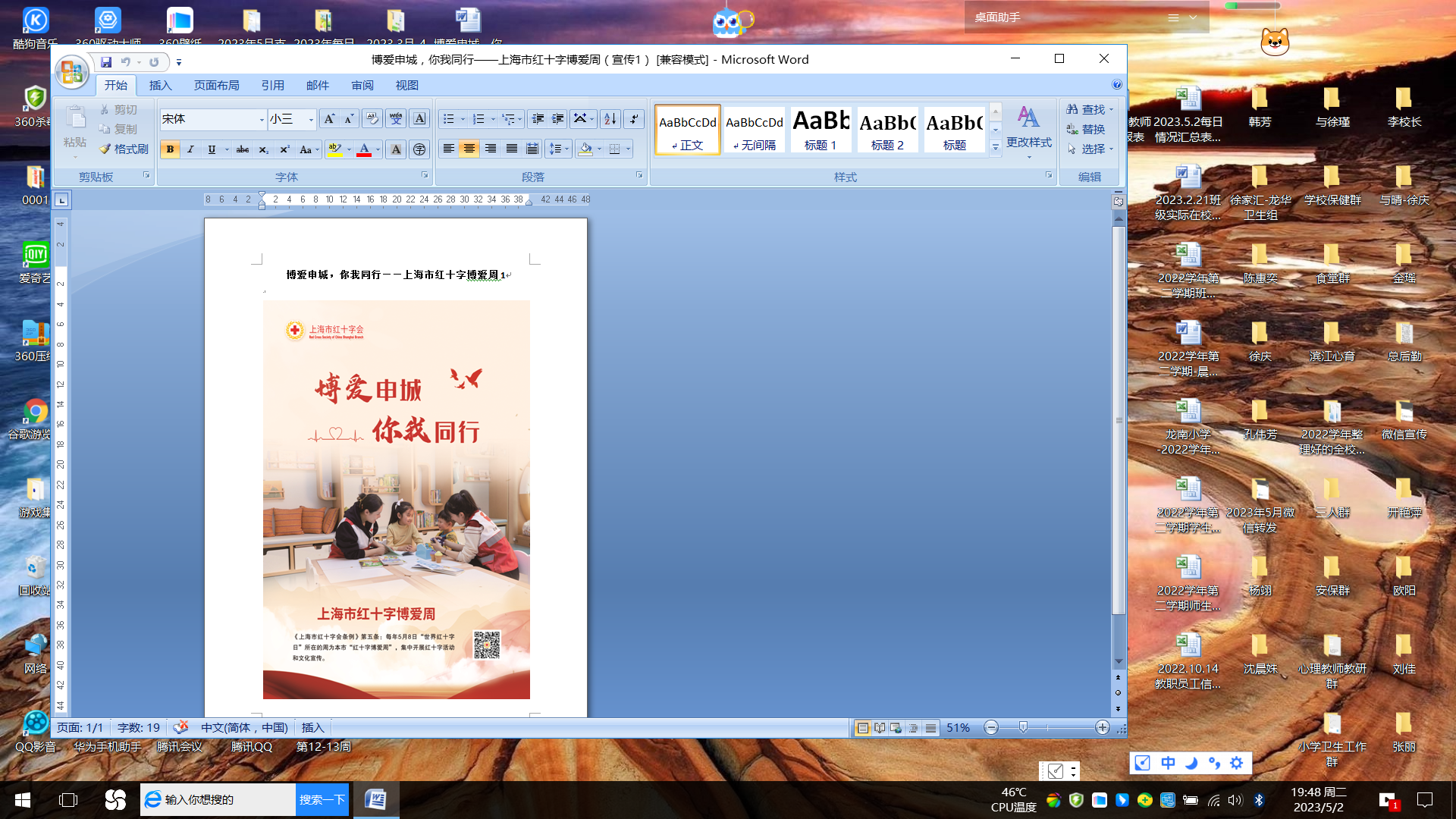Switch to Web Layout view
The height and width of the screenshot is (819, 1456).
(896, 728)
